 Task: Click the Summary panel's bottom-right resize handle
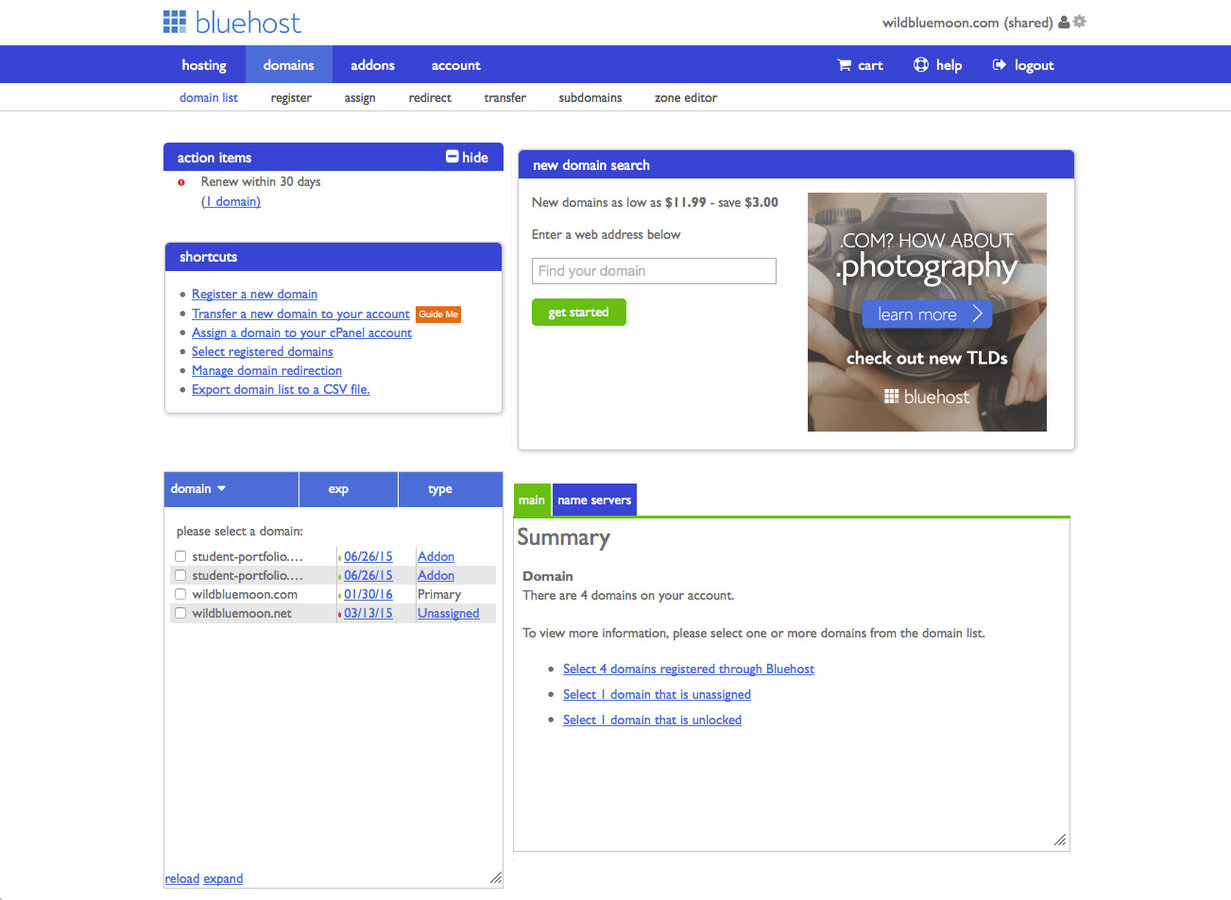[x=1060, y=840]
